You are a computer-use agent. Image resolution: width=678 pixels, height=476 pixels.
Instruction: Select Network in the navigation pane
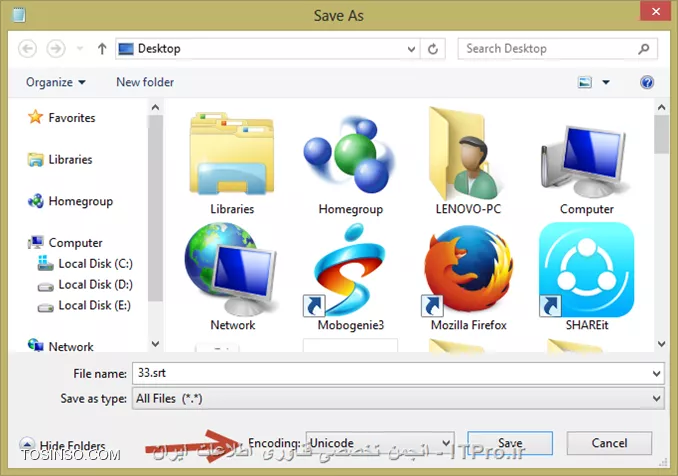click(60, 346)
